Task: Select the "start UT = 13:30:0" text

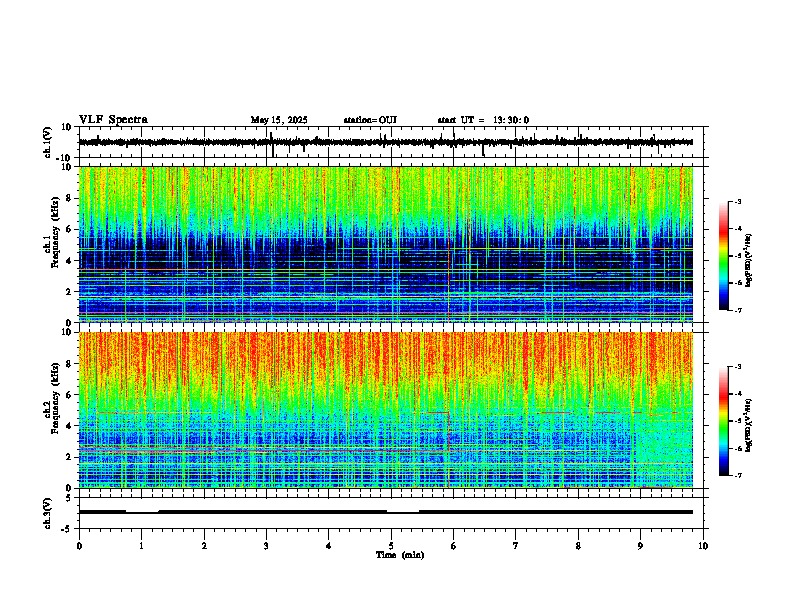Action: (483, 120)
